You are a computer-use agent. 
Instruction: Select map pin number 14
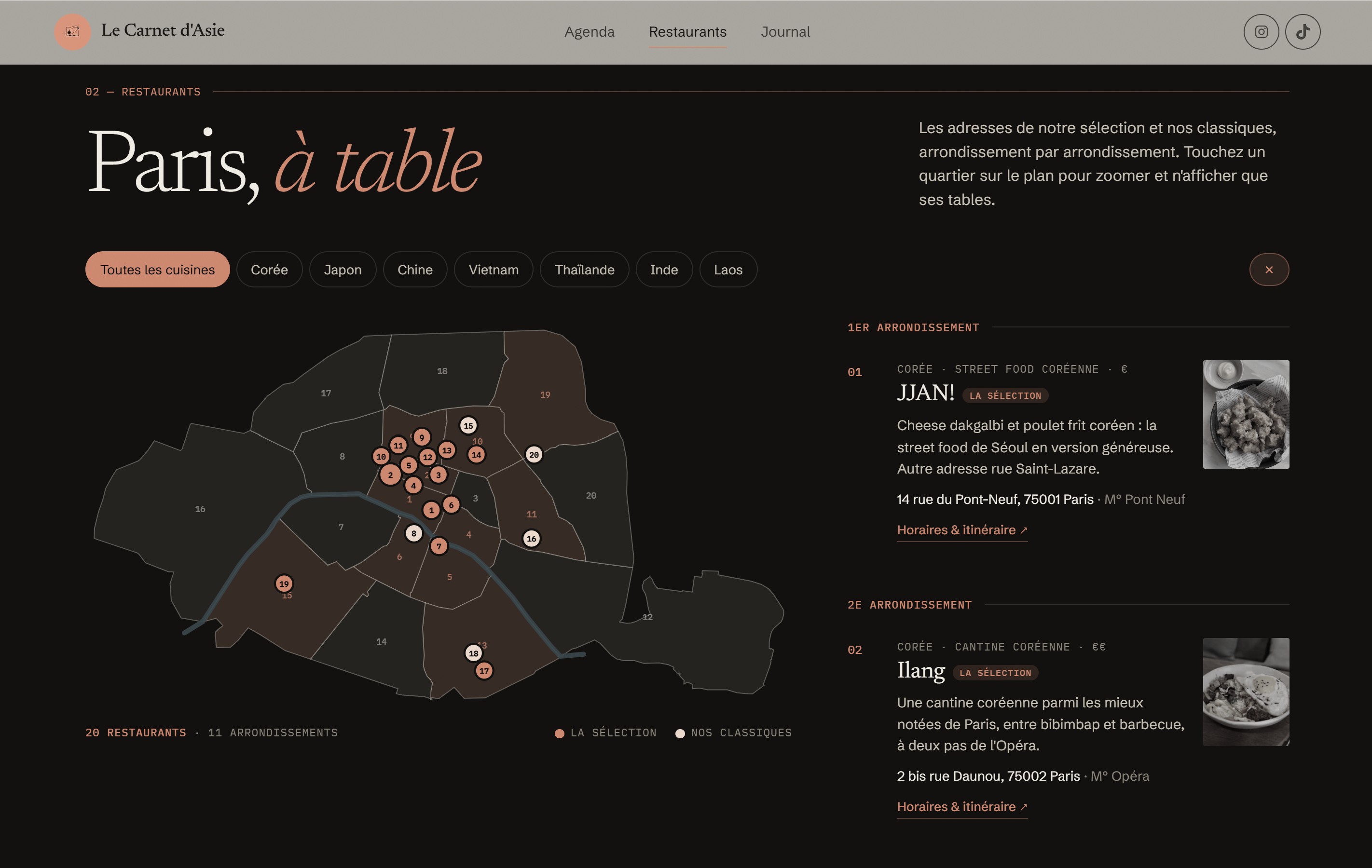[476, 455]
